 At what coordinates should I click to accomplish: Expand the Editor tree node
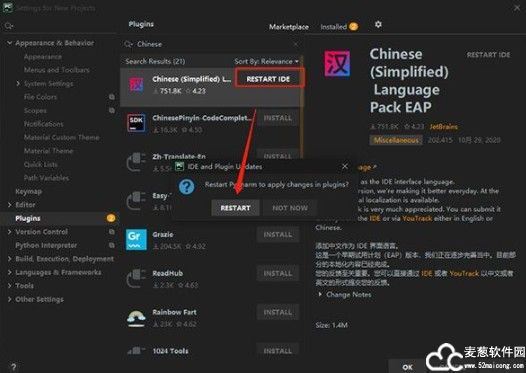[x=9, y=205]
